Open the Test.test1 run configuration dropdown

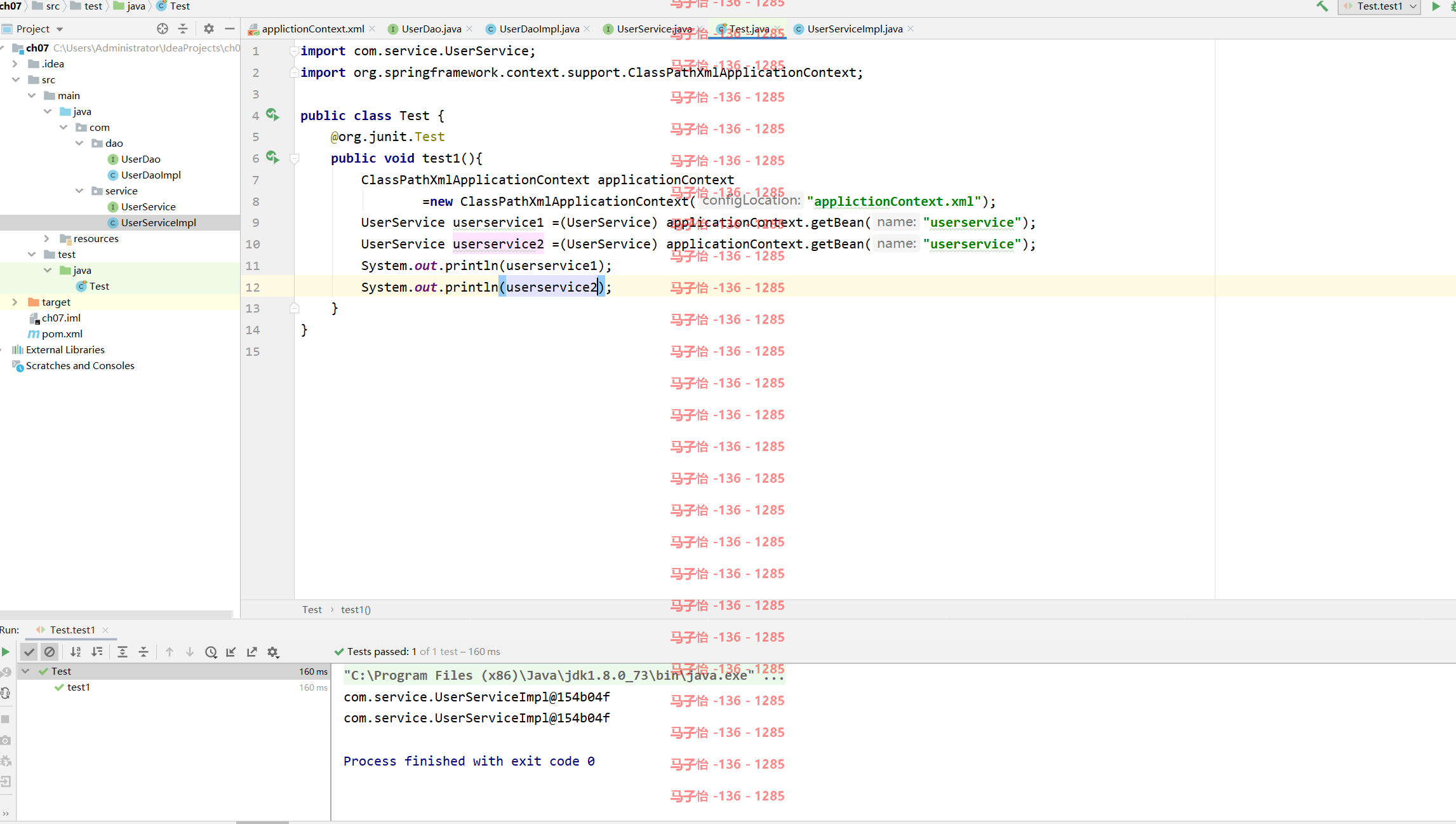click(x=1380, y=6)
